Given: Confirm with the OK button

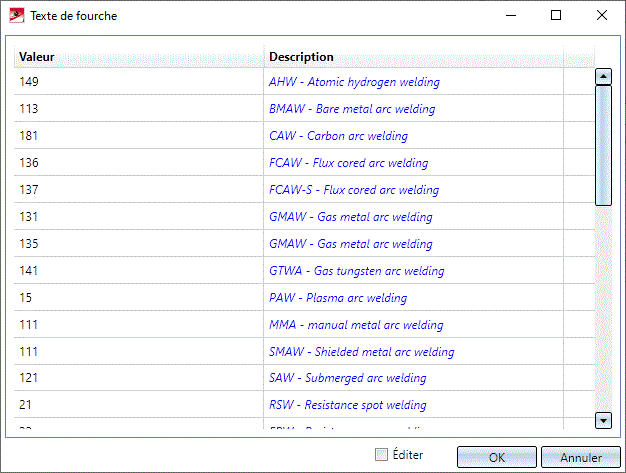Looking at the screenshot, I should tap(496, 457).
